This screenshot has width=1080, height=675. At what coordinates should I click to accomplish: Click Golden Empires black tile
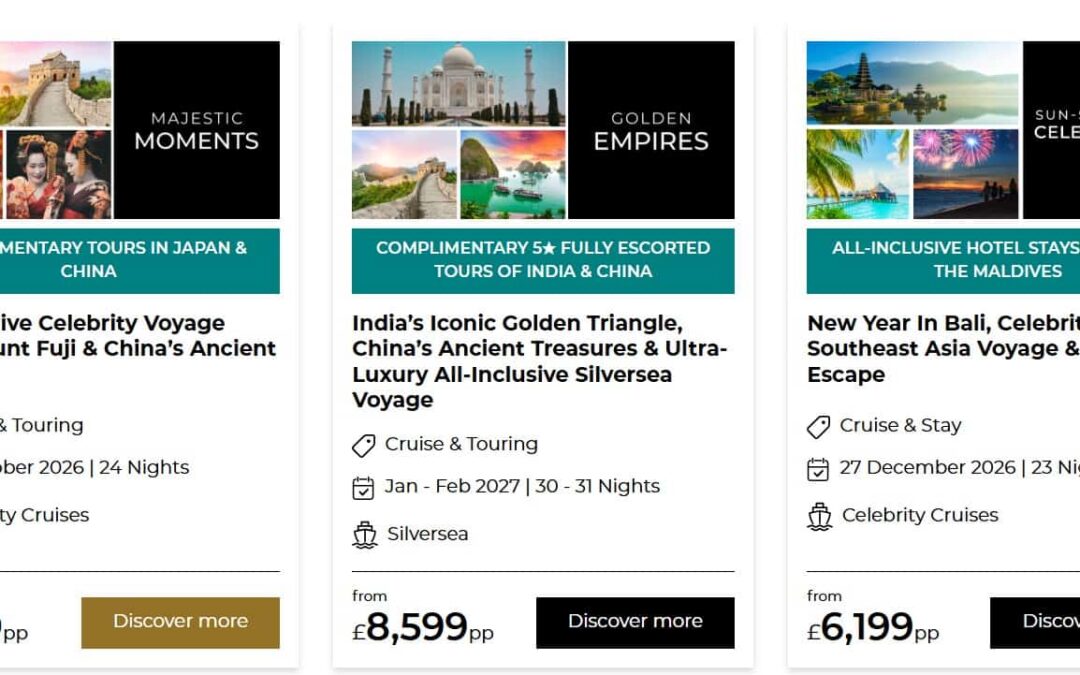point(651,130)
